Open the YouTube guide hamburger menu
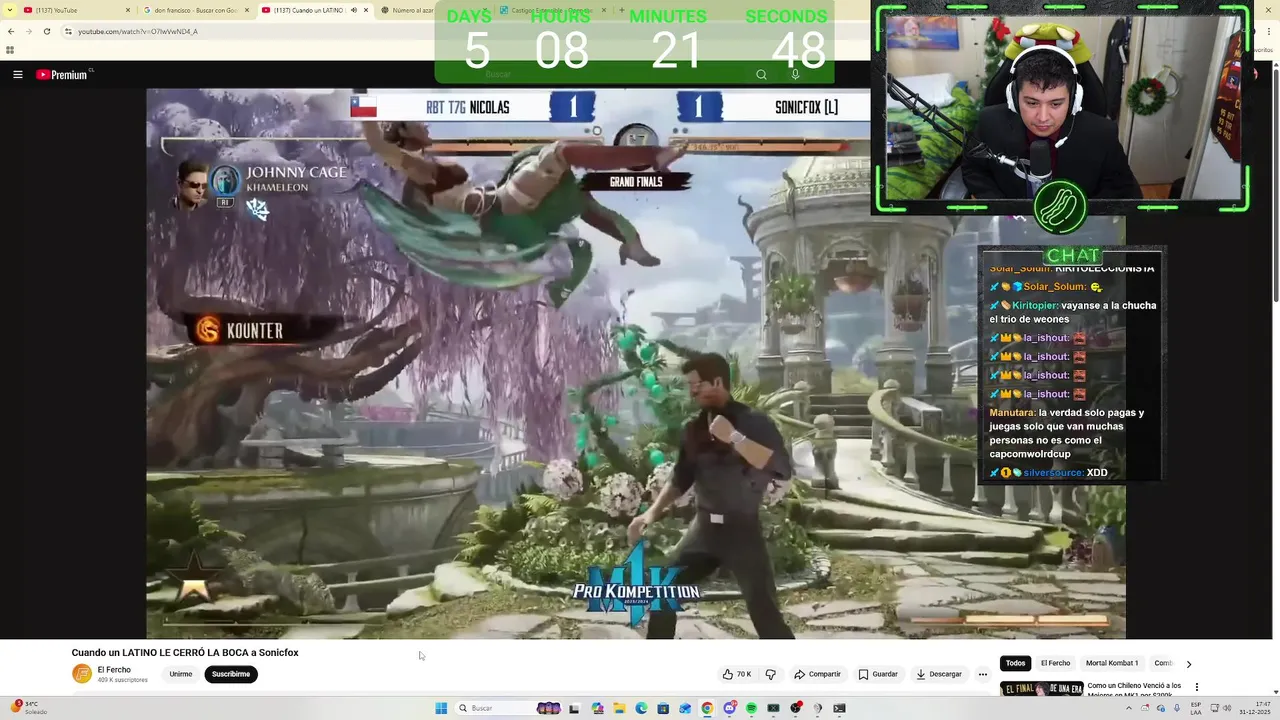The height and width of the screenshot is (720, 1280). pos(17,75)
